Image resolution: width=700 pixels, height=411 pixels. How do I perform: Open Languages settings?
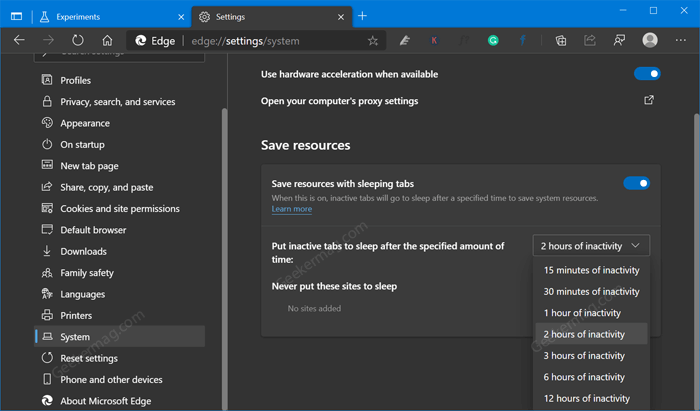click(x=120, y=294)
